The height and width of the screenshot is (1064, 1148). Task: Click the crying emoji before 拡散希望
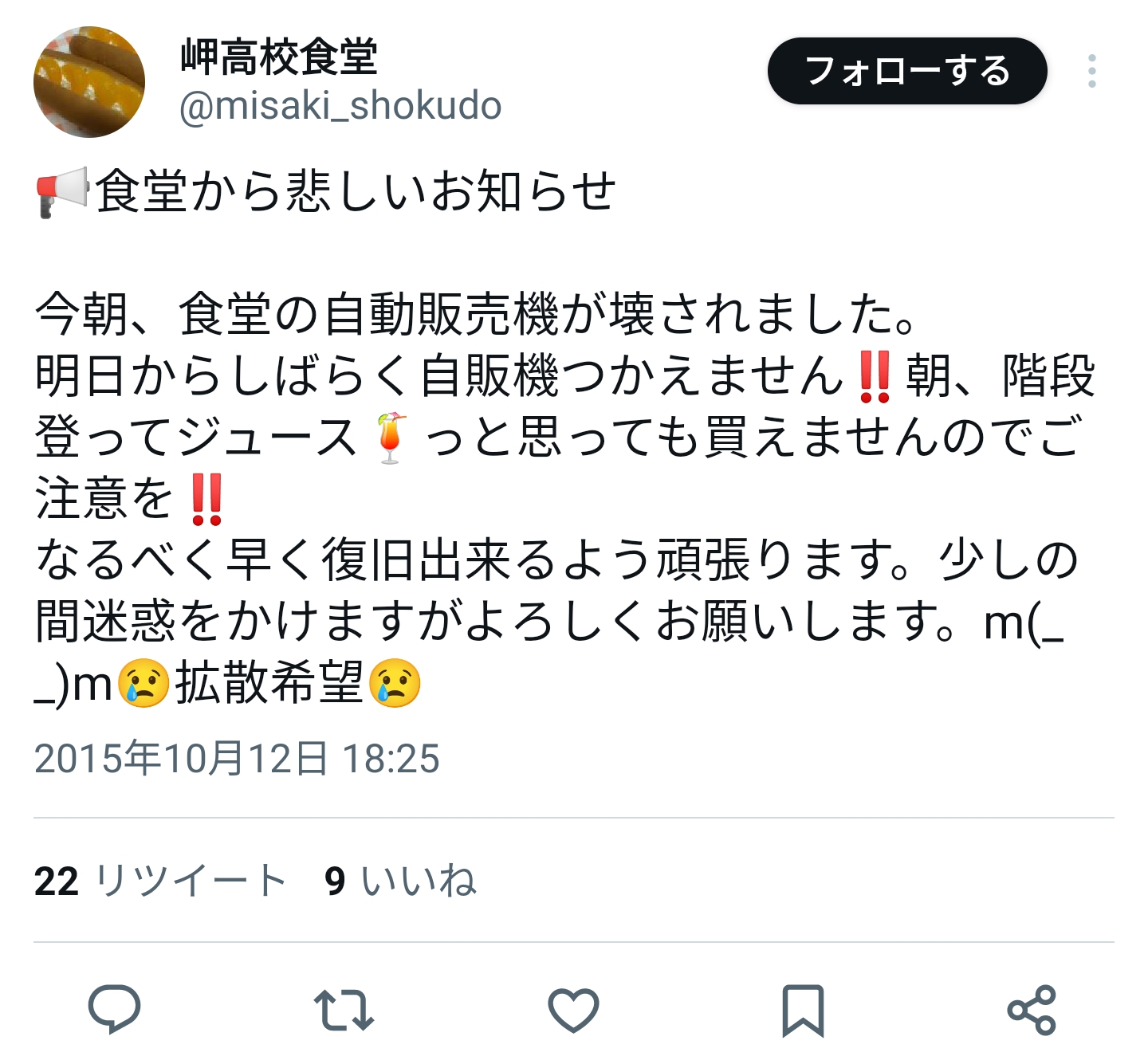pyautogui.click(x=143, y=685)
